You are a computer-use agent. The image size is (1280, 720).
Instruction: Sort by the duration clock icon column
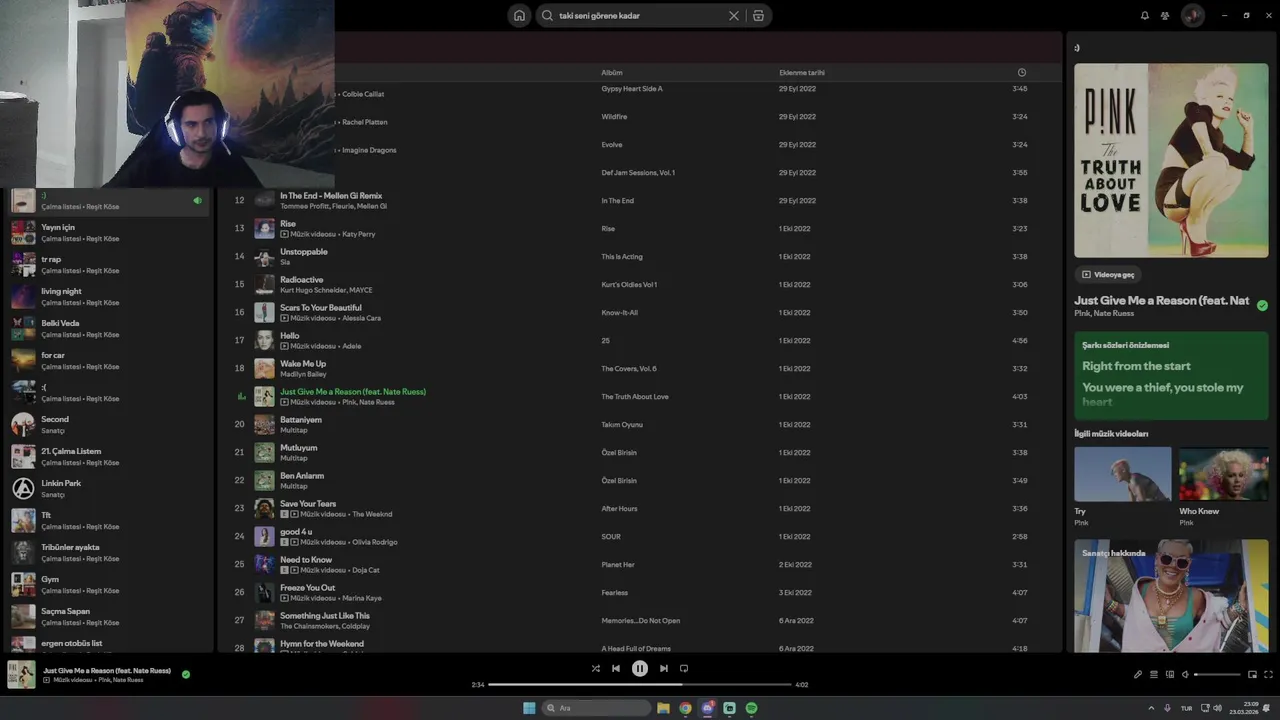point(1021,72)
